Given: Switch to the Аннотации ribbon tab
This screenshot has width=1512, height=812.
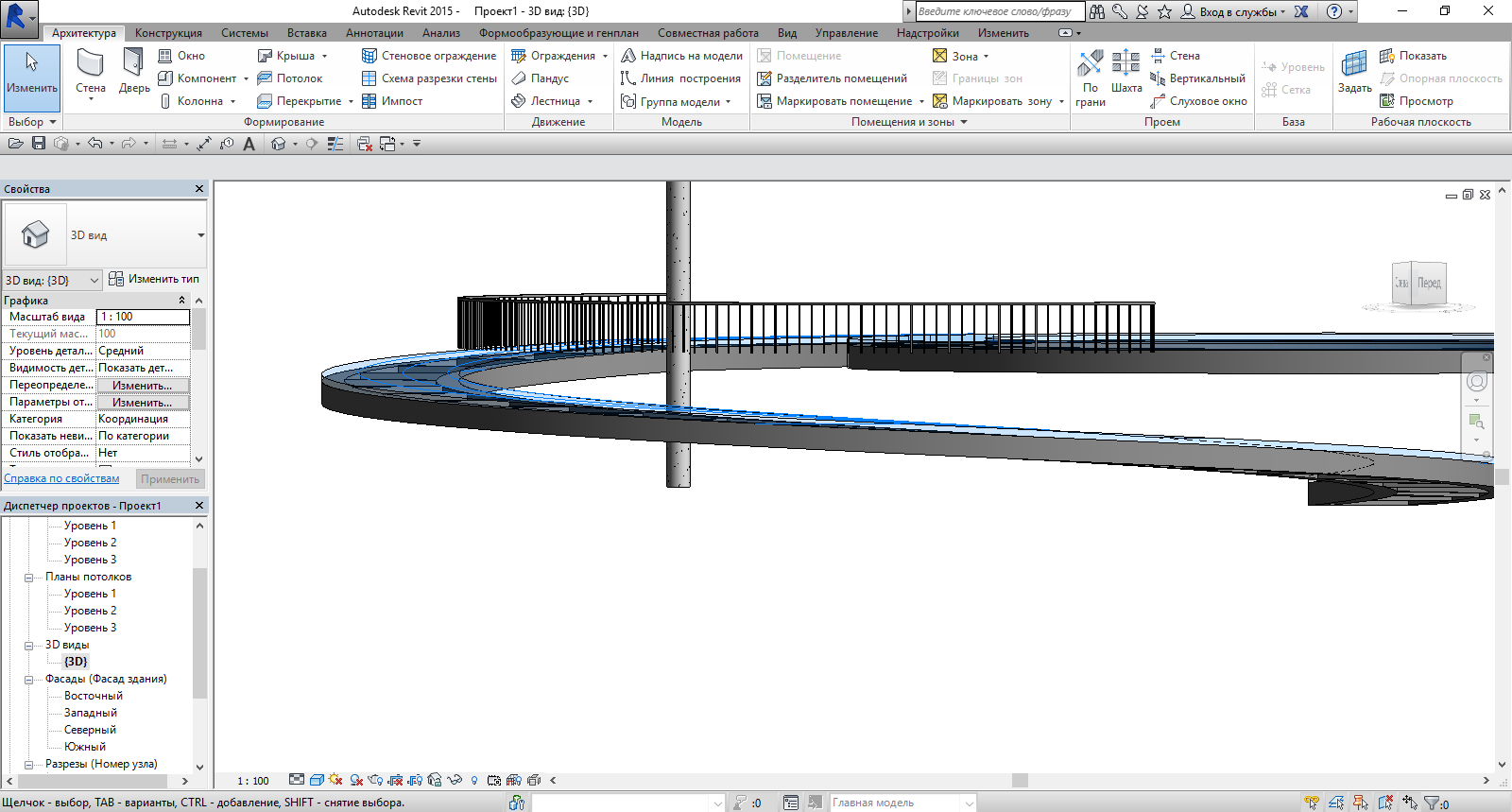Looking at the screenshot, I should (x=374, y=33).
